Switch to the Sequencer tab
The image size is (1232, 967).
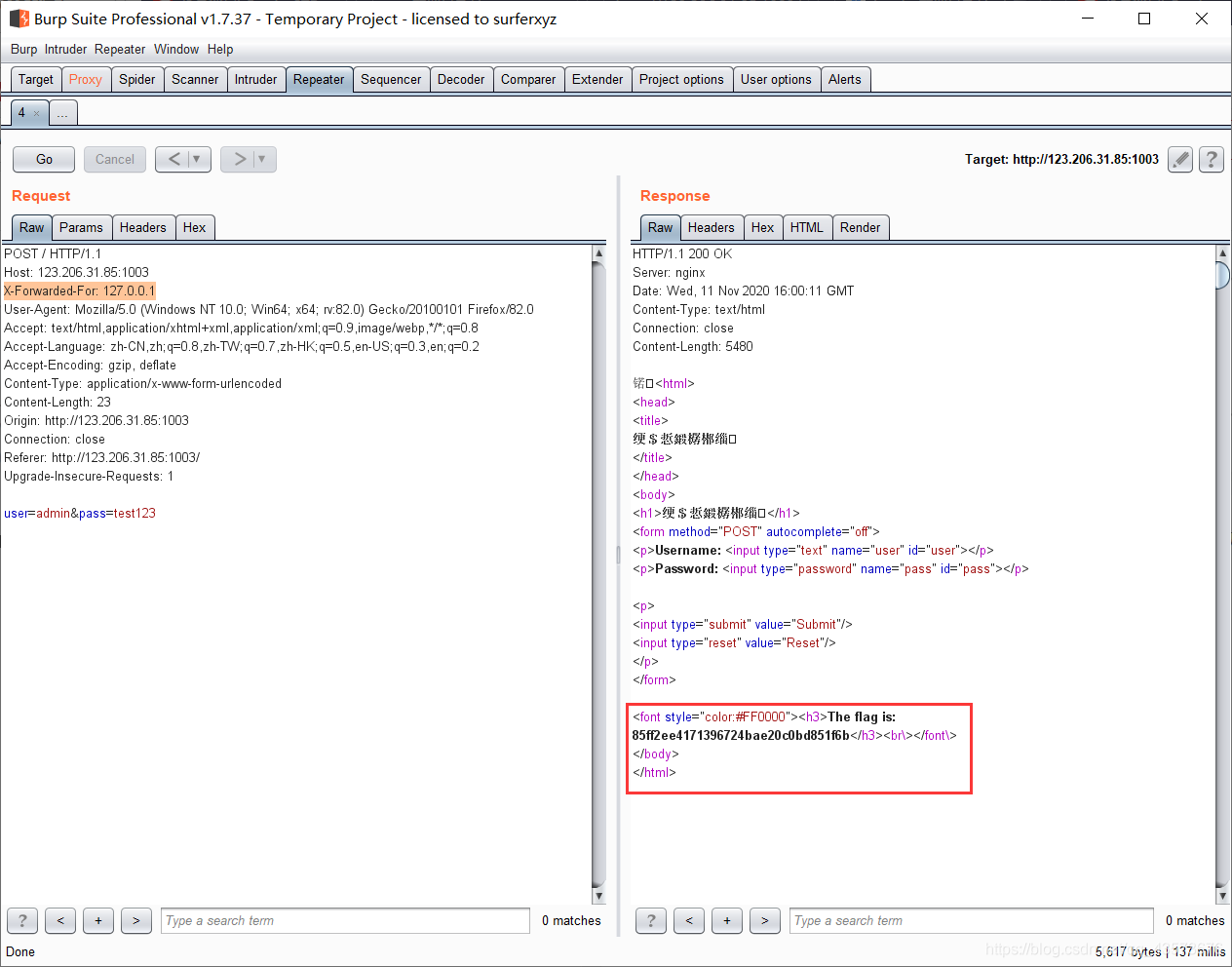pos(391,80)
